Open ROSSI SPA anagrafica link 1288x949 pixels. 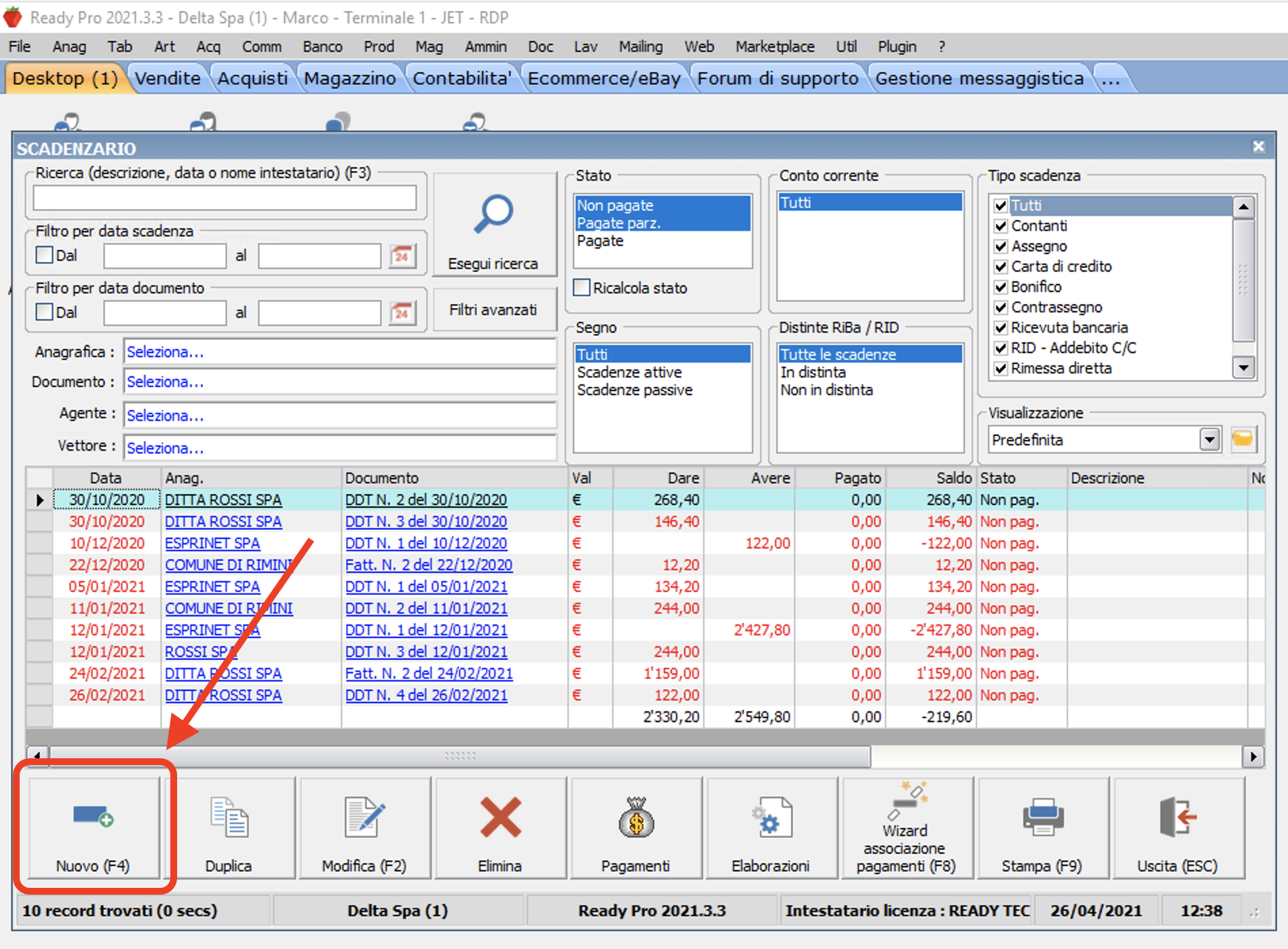[201, 652]
